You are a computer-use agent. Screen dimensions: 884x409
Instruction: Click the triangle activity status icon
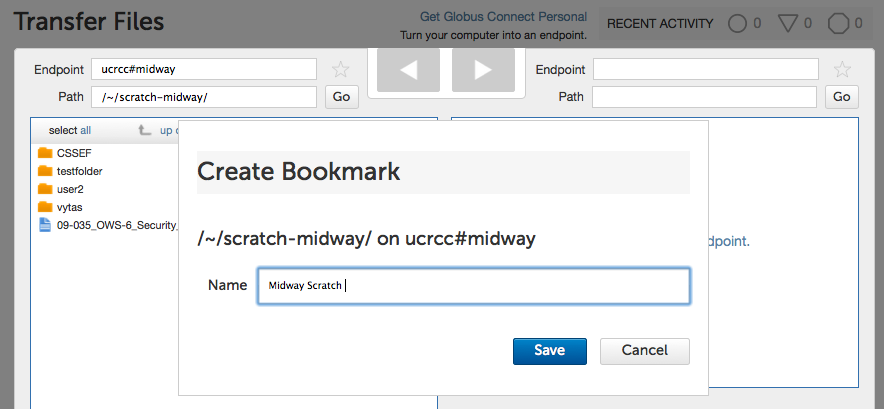787,24
